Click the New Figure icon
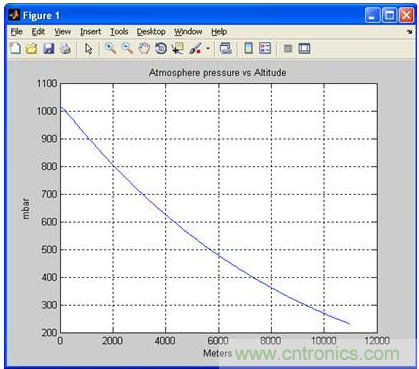The height and width of the screenshot is (369, 419). click(15, 49)
